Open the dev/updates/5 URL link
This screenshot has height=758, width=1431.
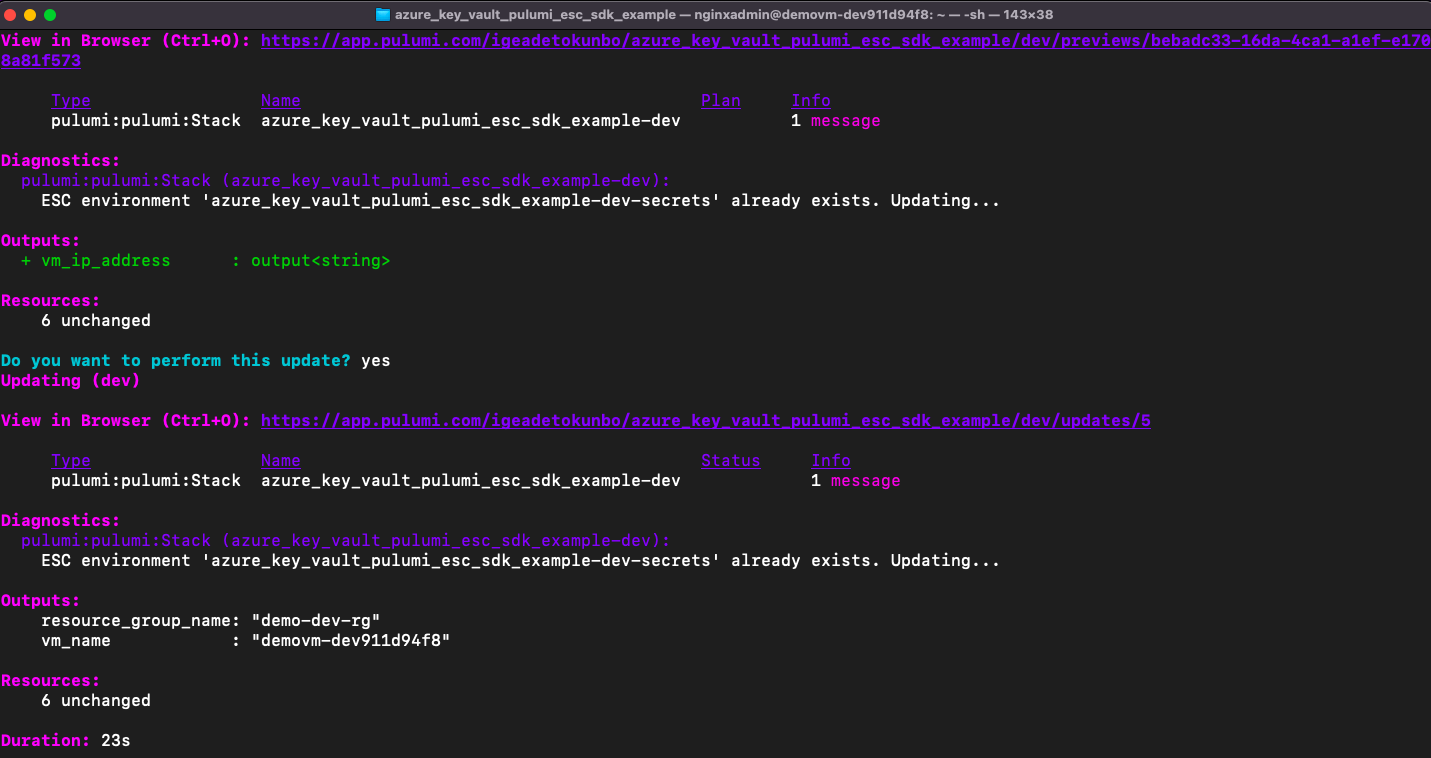[x=706, y=421]
